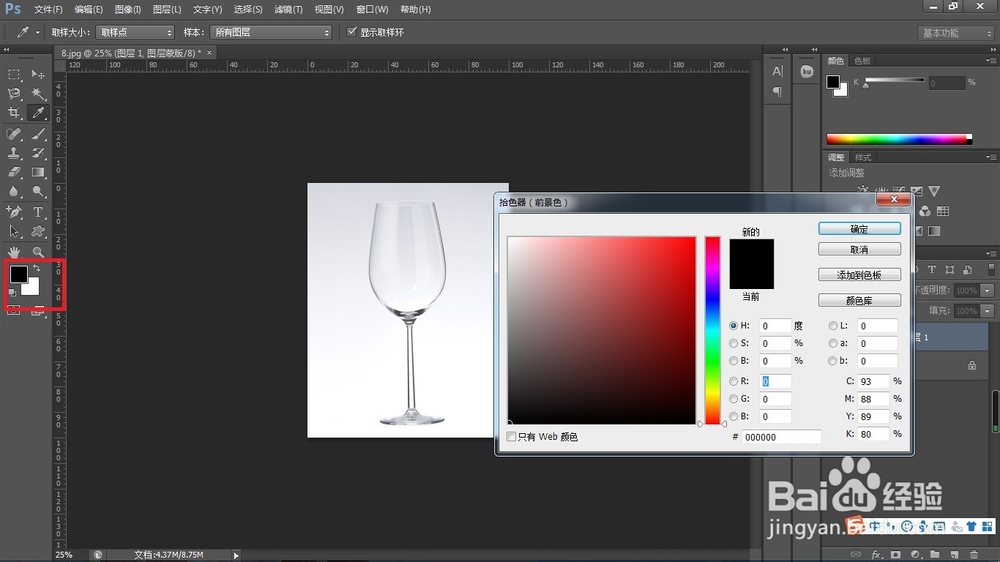
Task: Select the Pen tool
Action: click(x=14, y=212)
